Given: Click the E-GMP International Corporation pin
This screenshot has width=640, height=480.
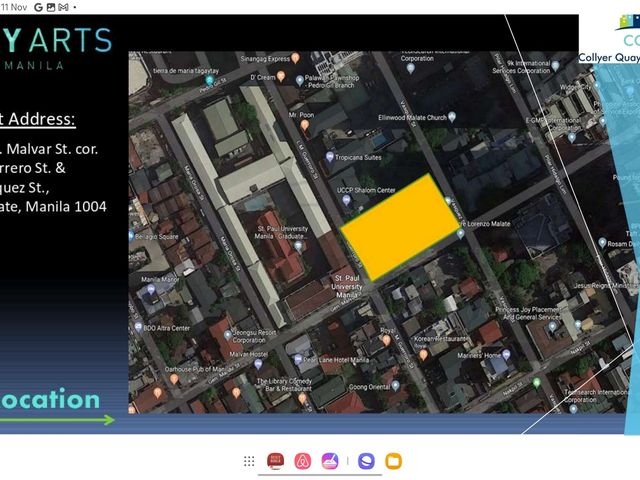Looking at the screenshot, I should coord(572,138).
